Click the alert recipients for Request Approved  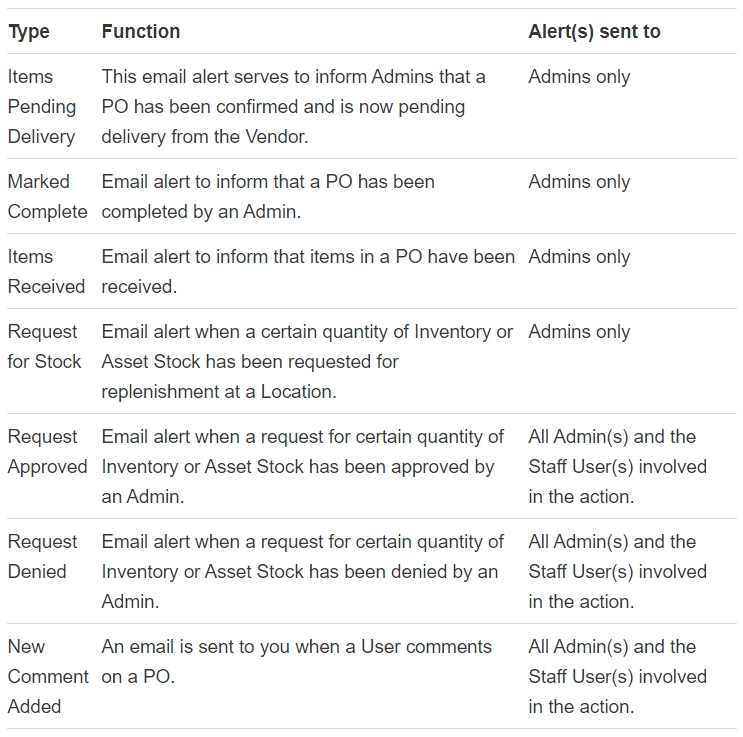(x=617, y=466)
